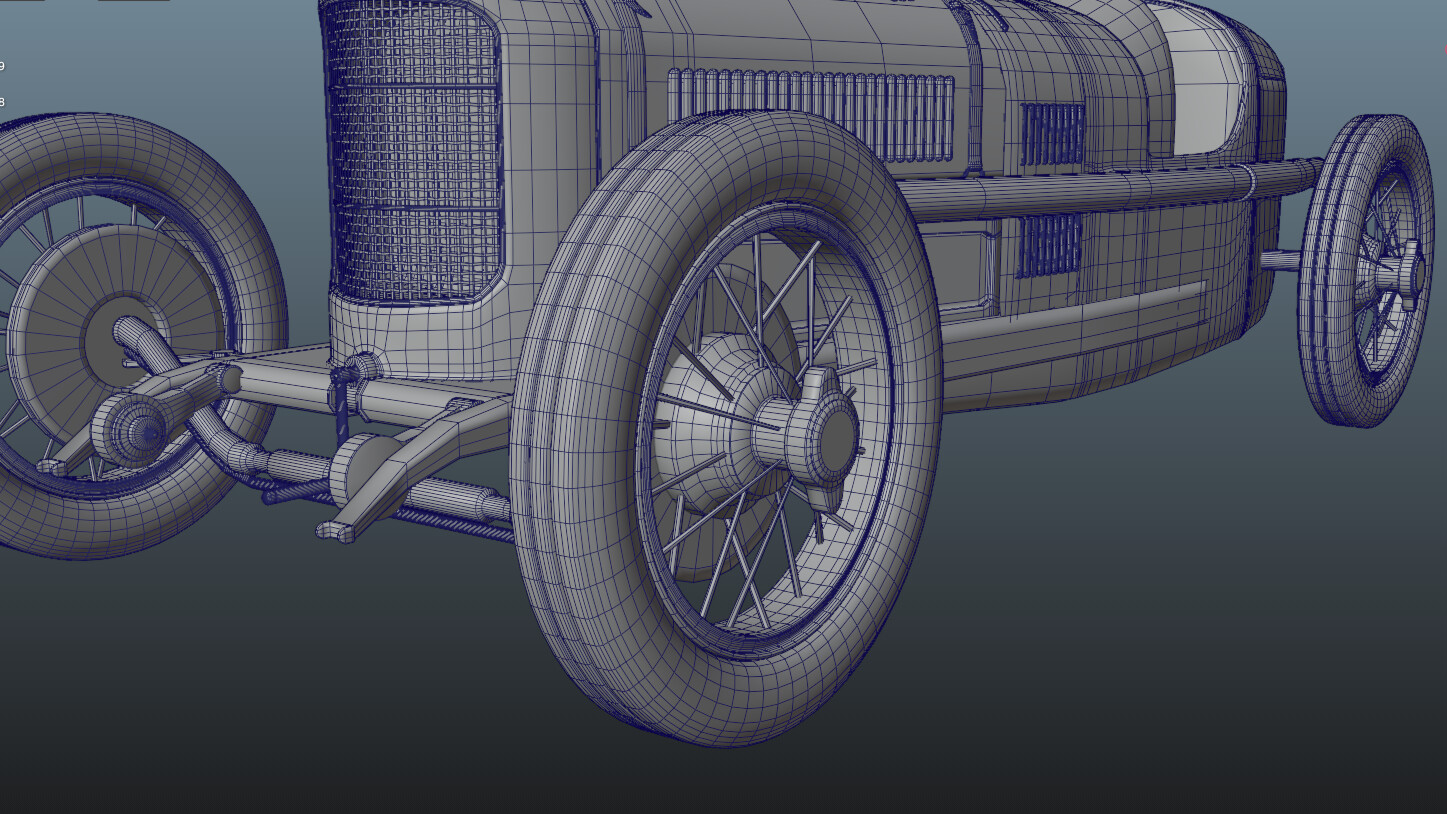Screen dimensions: 1447x814
Task: Select a spoke on the front wheel
Action: tap(780, 300)
